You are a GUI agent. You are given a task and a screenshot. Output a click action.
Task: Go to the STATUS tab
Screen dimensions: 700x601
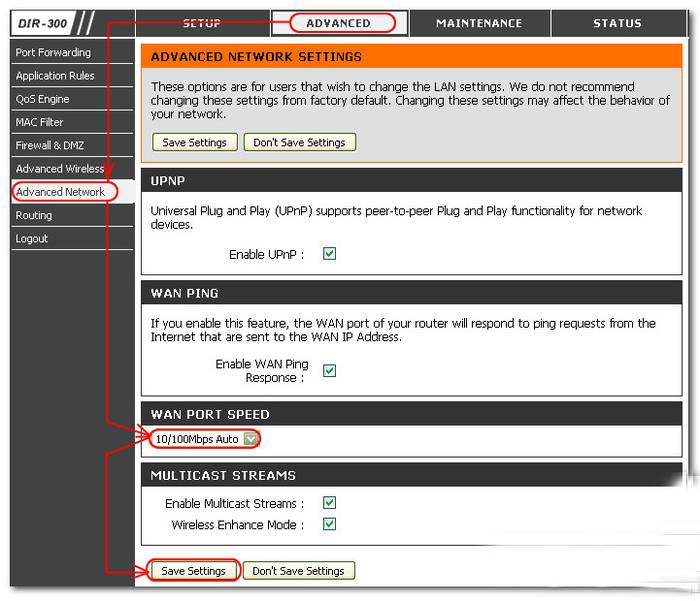pyautogui.click(x=617, y=23)
